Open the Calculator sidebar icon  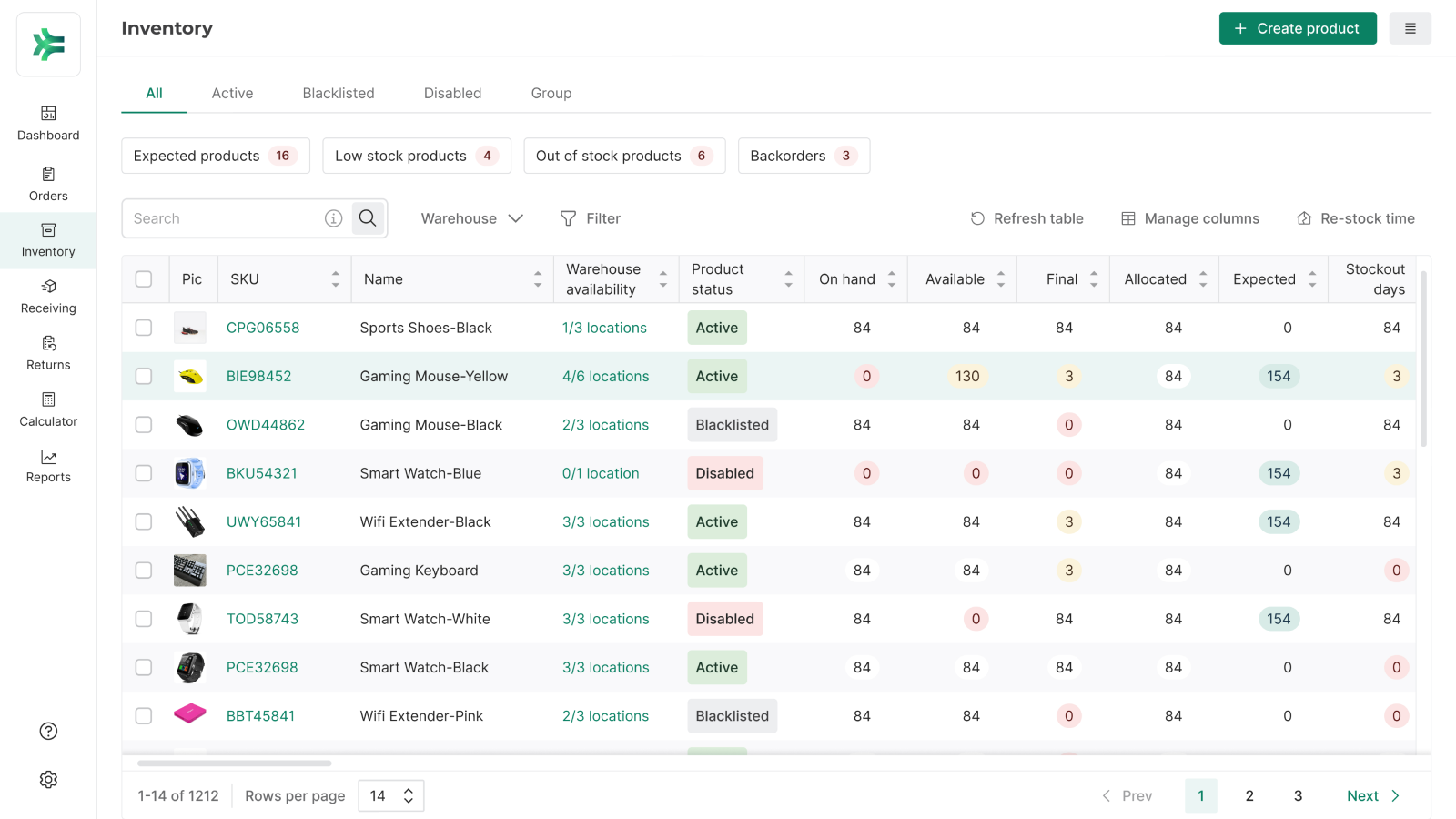point(48,399)
